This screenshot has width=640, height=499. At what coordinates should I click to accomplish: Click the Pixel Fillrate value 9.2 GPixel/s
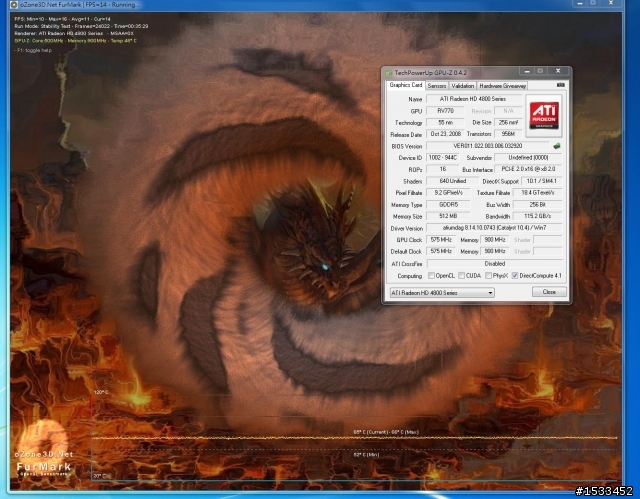pyautogui.click(x=448, y=193)
